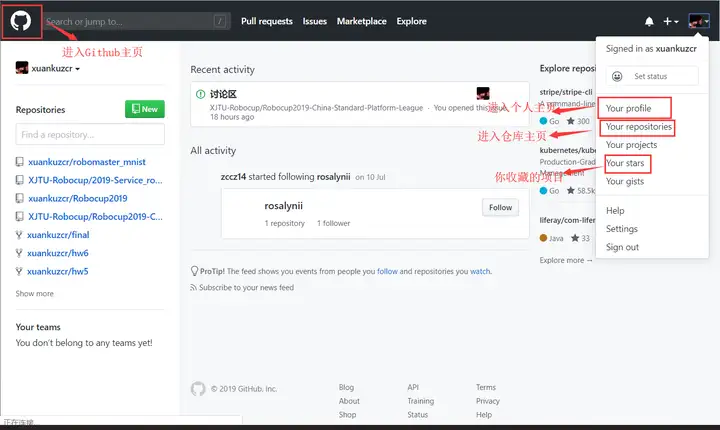
Task: Open zccz14 user link in activity
Action: tap(233, 177)
